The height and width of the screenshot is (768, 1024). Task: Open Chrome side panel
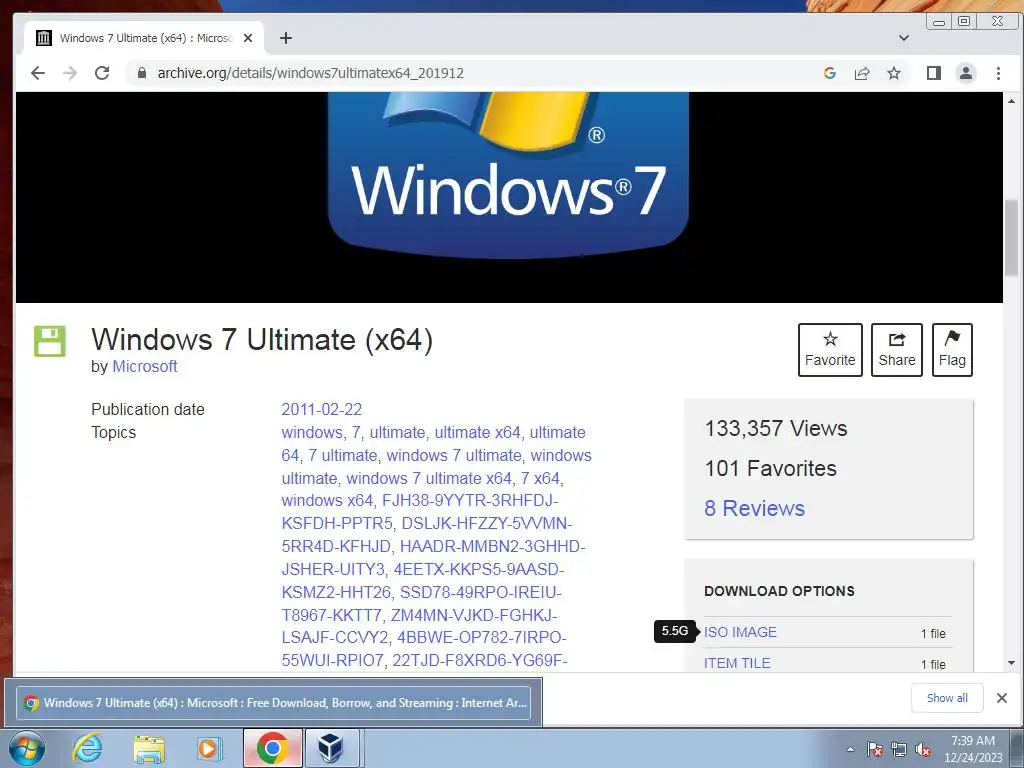(934, 73)
